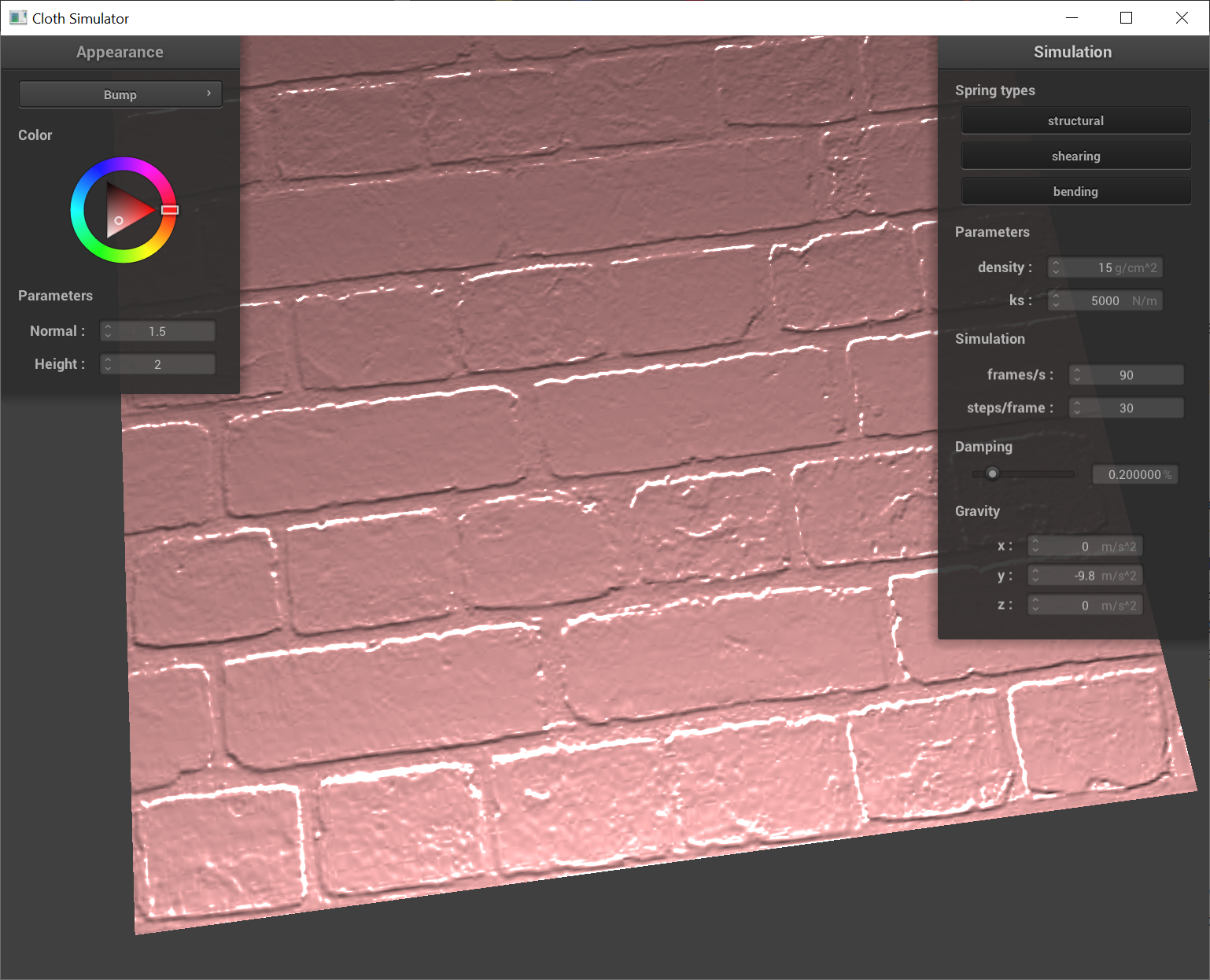Click the gravity x stepper arrows
The height and width of the screenshot is (980, 1210).
(x=1035, y=547)
